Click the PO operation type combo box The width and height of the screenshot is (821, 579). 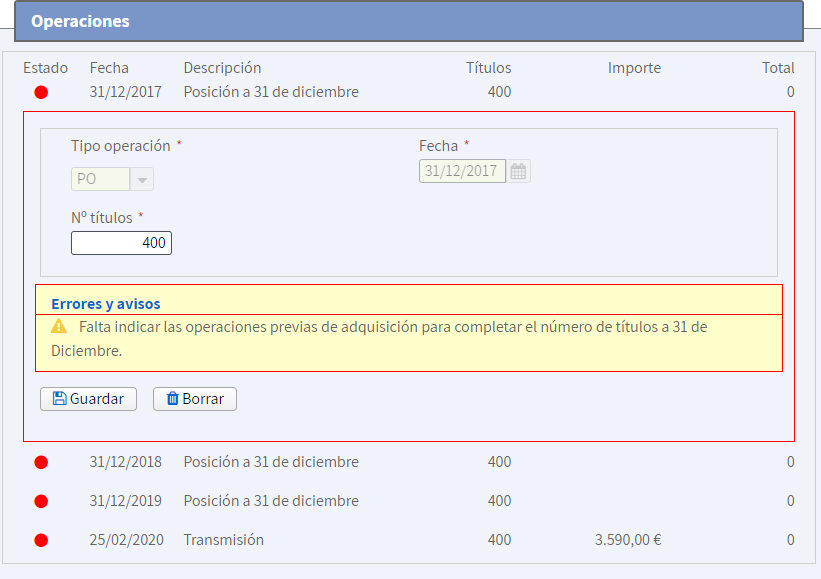click(101, 180)
